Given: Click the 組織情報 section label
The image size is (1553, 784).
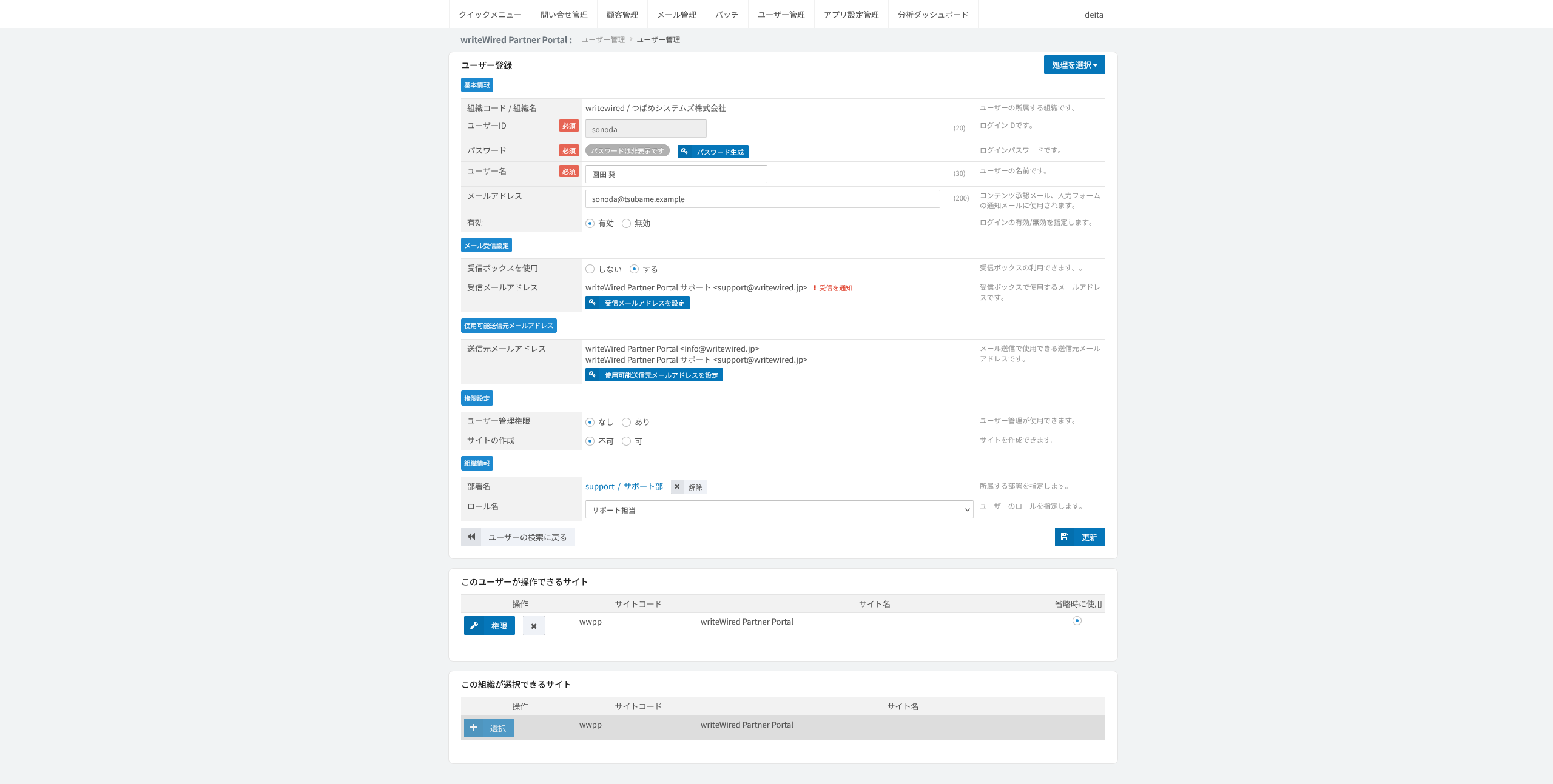Looking at the screenshot, I should point(477,463).
